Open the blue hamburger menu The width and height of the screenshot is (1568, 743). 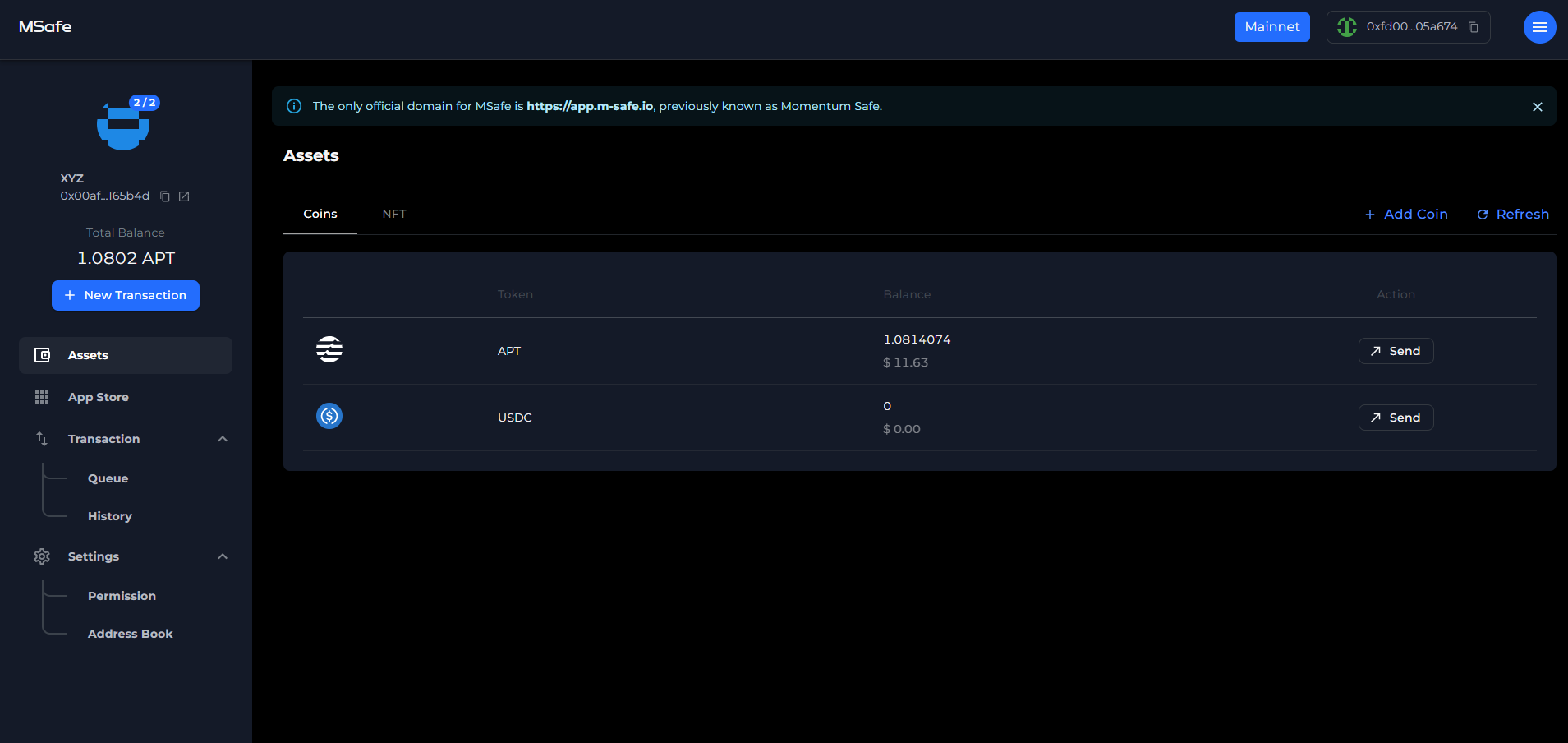(x=1539, y=27)
